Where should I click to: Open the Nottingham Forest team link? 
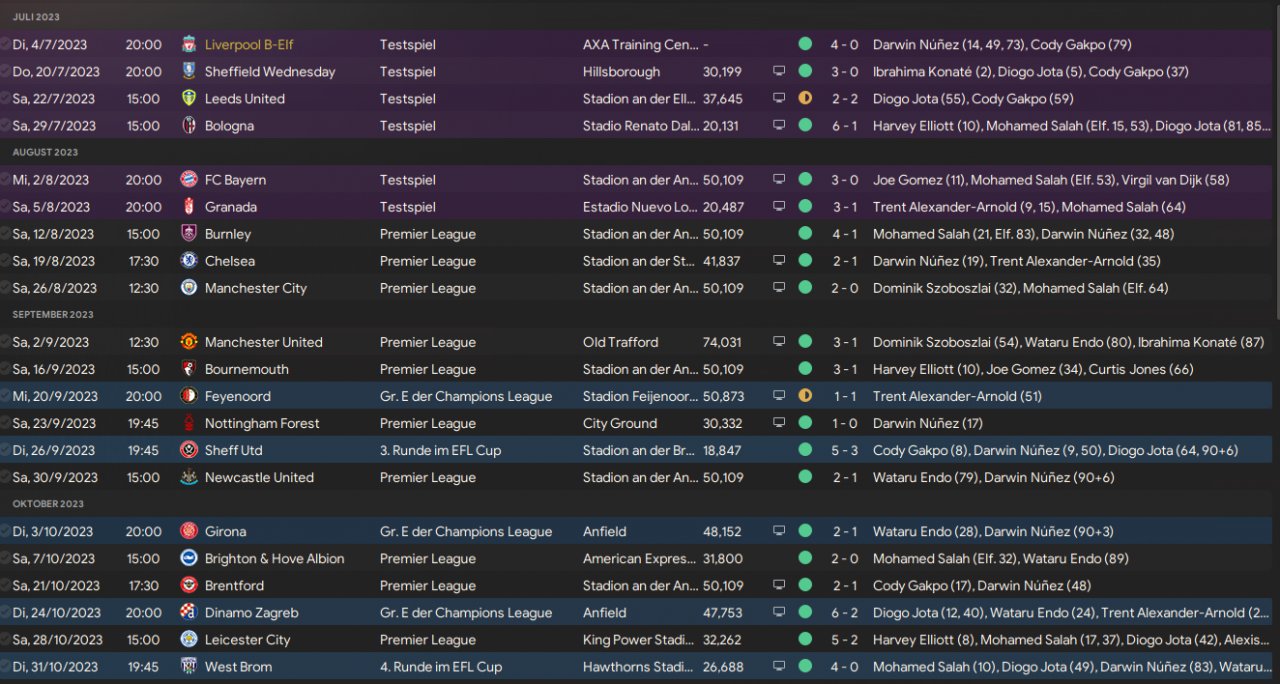[263, 423]
